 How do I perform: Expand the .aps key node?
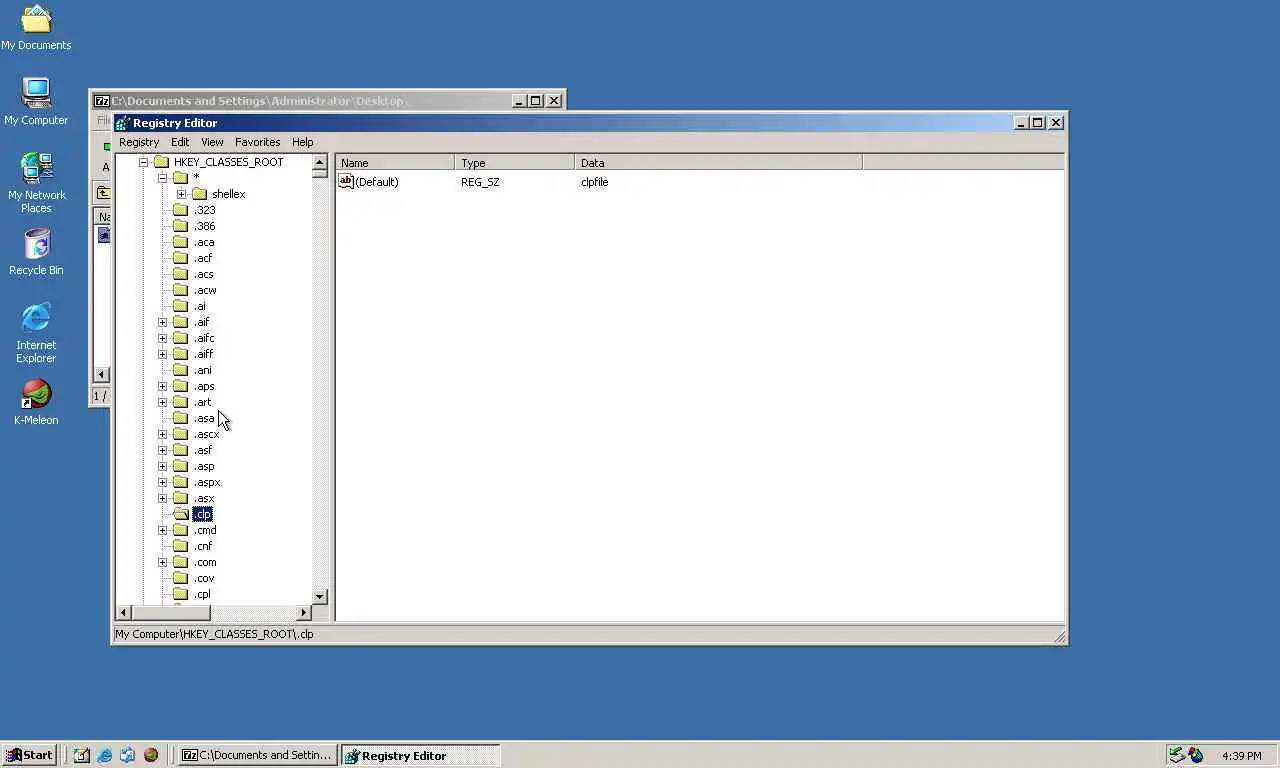tap(163, 386)
